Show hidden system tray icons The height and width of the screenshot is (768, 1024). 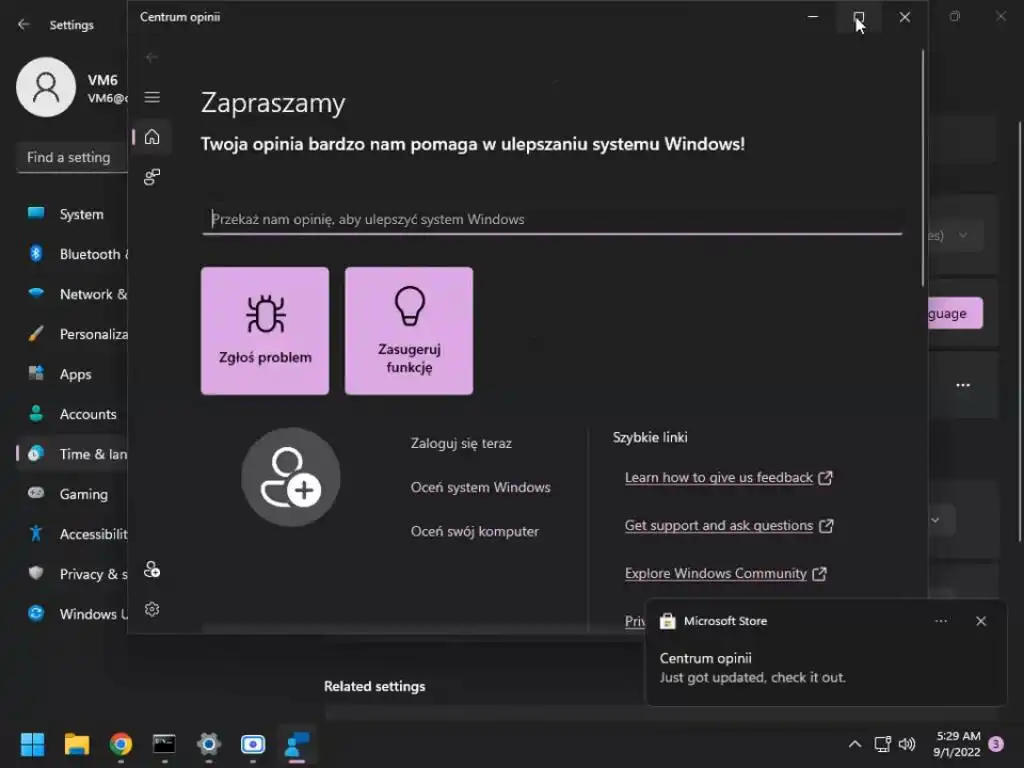[855, 744]
